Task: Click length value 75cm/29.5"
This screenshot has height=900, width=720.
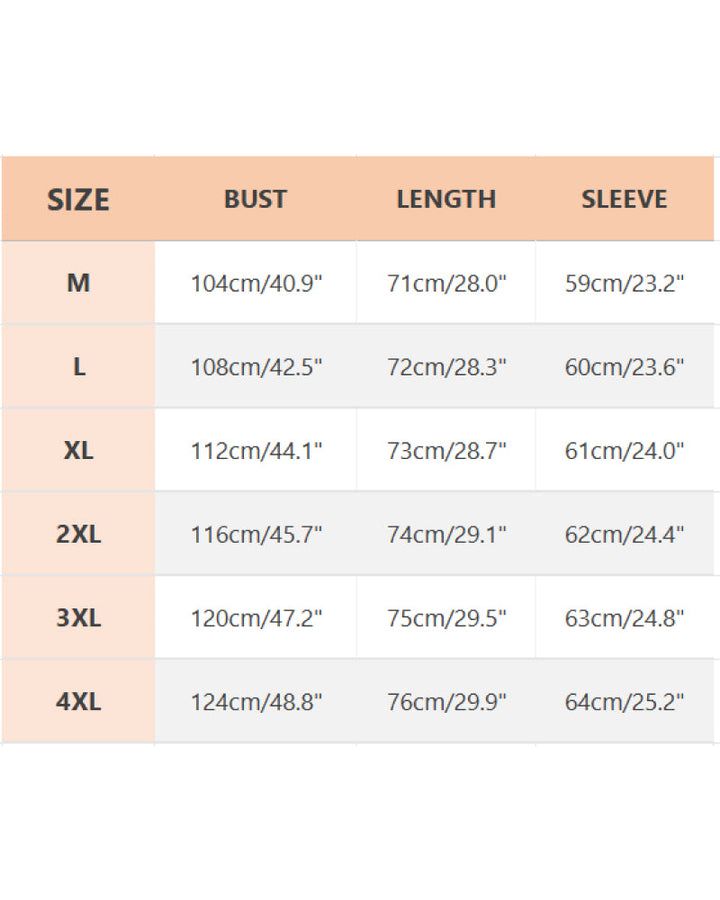Action: tap(447, 619)
